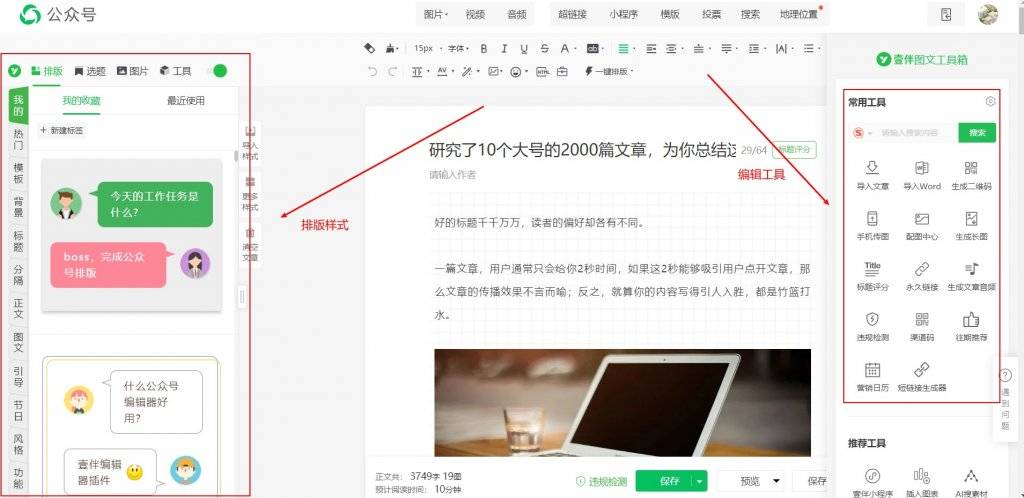The image size is (1024, 498).
Task: Open the briefcase toolbox icon in toolbar
Action: (x=562, y=72)
